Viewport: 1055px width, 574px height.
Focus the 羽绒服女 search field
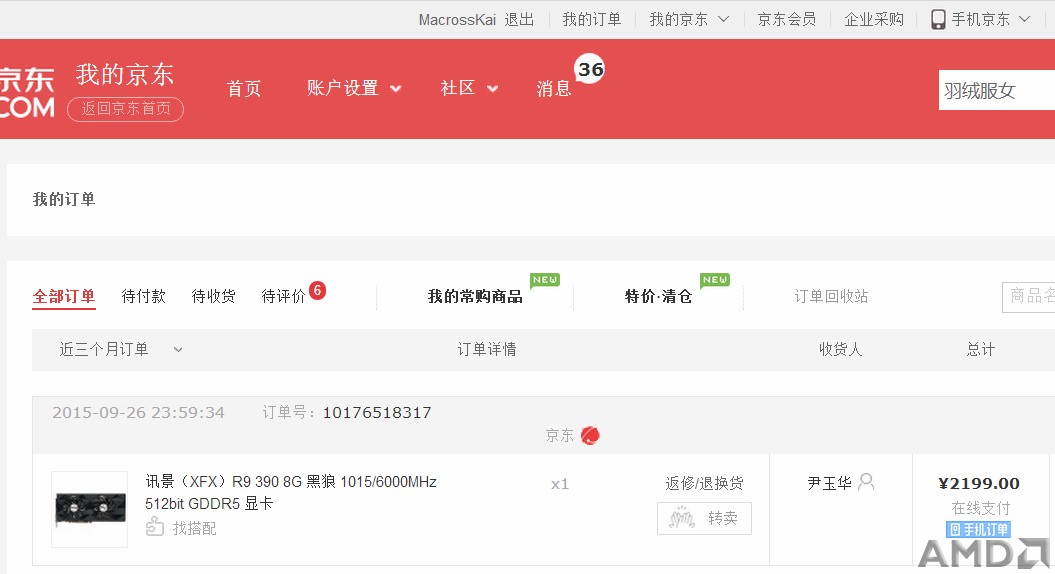pyautogui.click(x=996, y=90)
